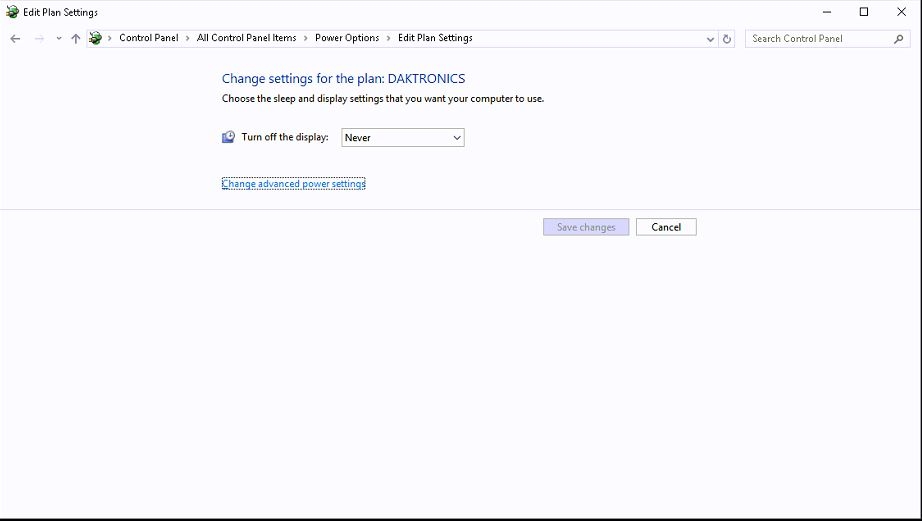
Task: Cancel the plan settings changes
Action: click(x=666, y=227)
